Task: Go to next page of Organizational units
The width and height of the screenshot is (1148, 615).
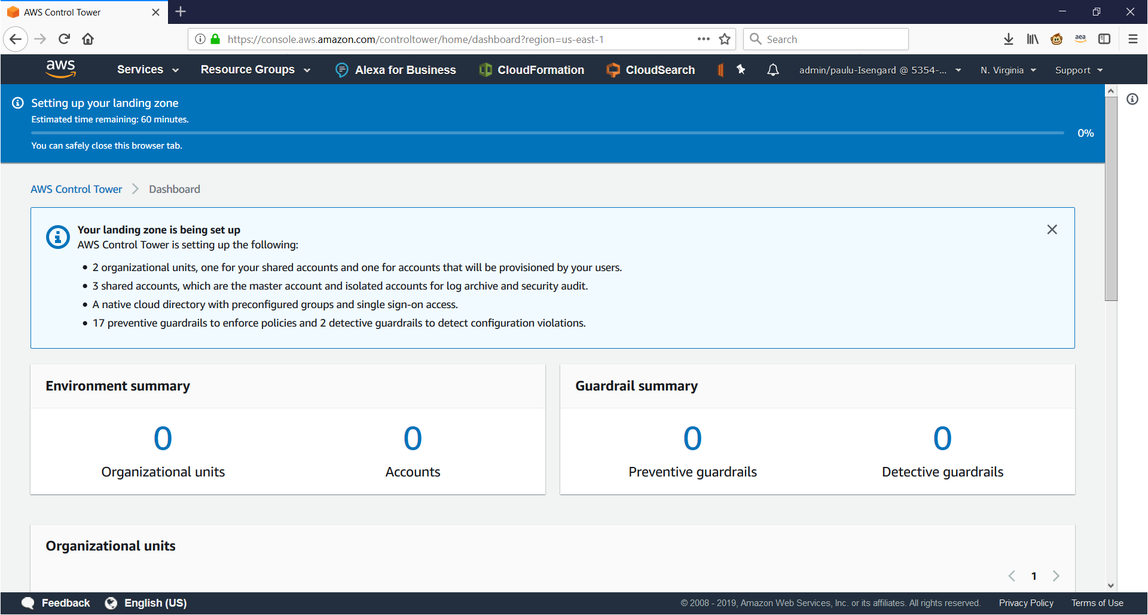Action: tap(1056, 576)
